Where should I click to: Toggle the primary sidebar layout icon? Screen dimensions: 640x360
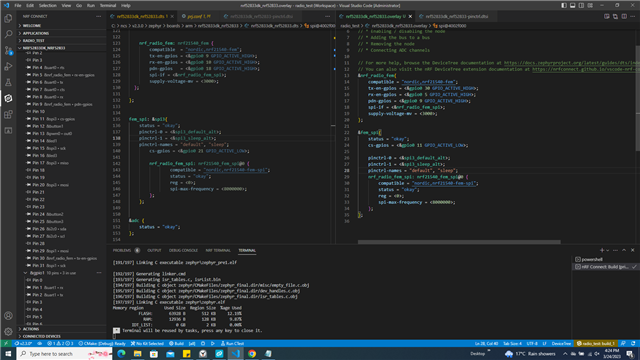[564, 5]
